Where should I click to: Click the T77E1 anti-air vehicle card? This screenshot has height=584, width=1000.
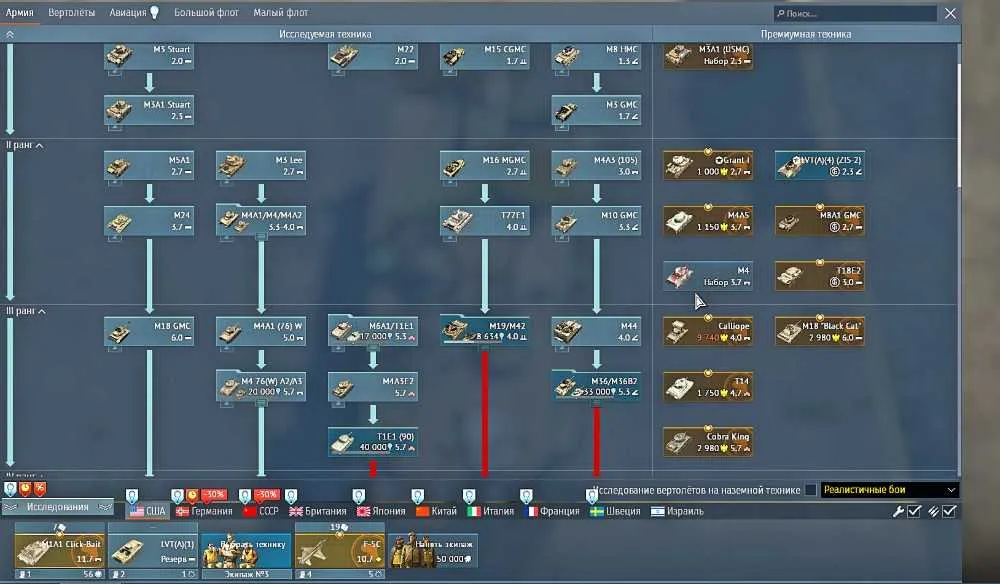(x=485, y=221)
